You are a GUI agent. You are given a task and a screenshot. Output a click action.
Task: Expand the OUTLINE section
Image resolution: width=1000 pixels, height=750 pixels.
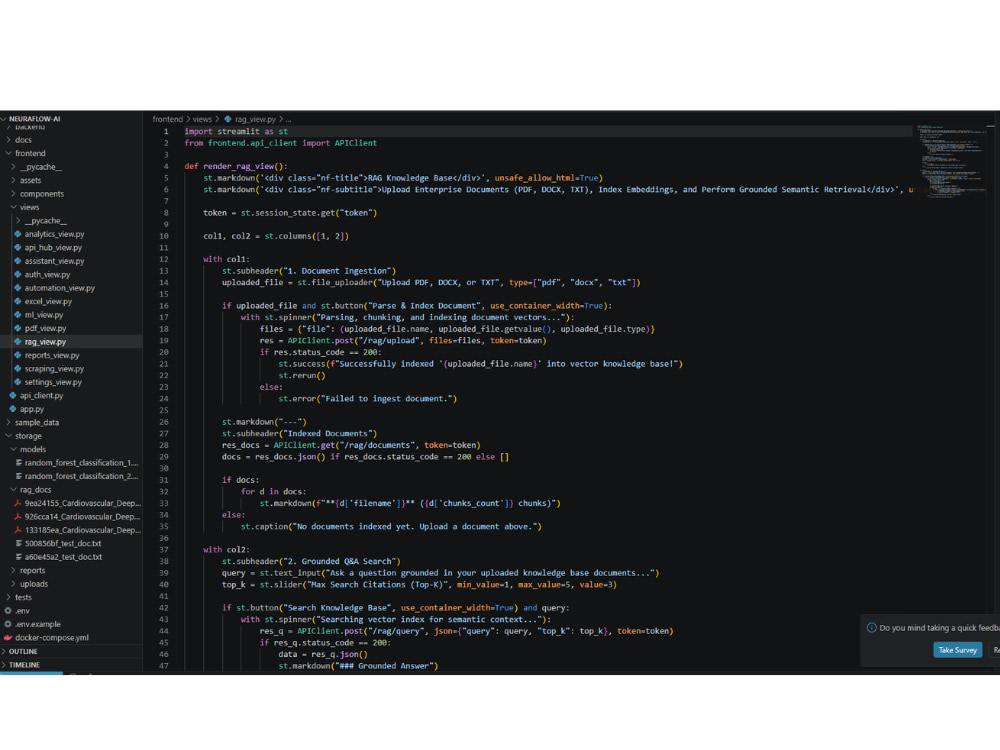tap(4, 651)
